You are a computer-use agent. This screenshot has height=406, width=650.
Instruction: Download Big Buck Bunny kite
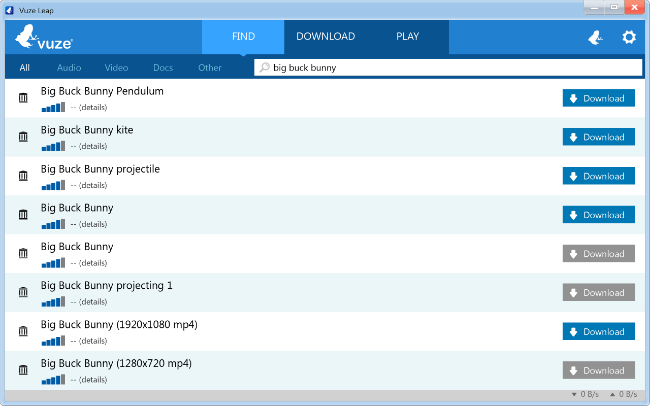(599, 137)
